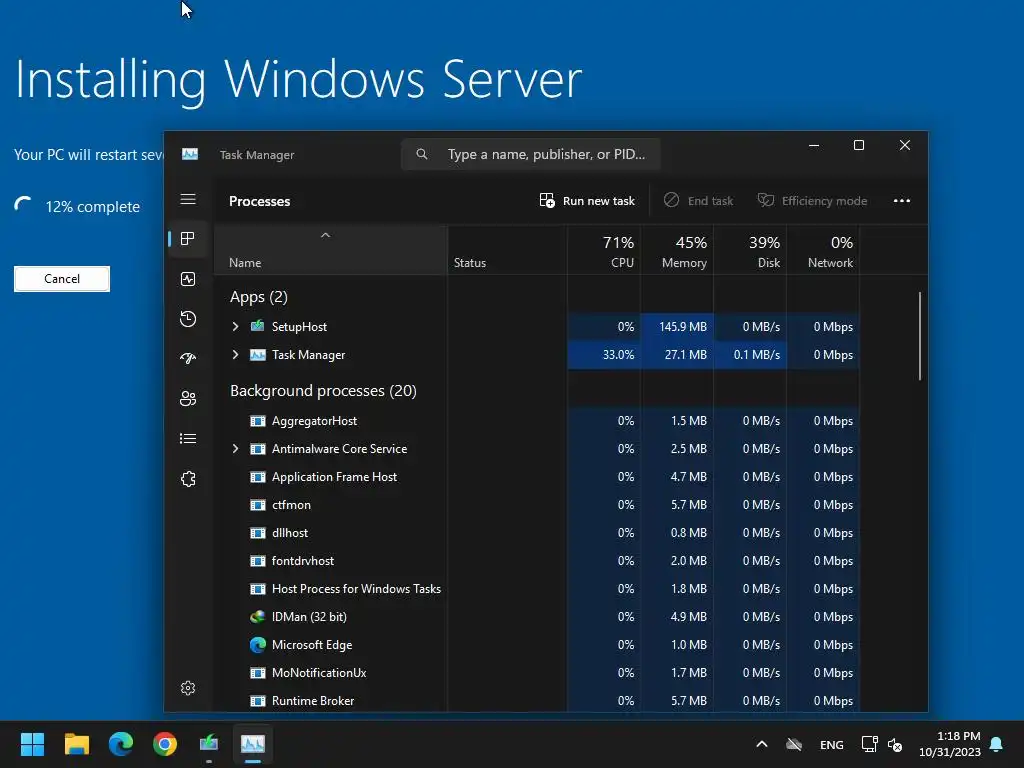Open the notifications bell
The image size is (1024, 768).
(x=996, y=744)
